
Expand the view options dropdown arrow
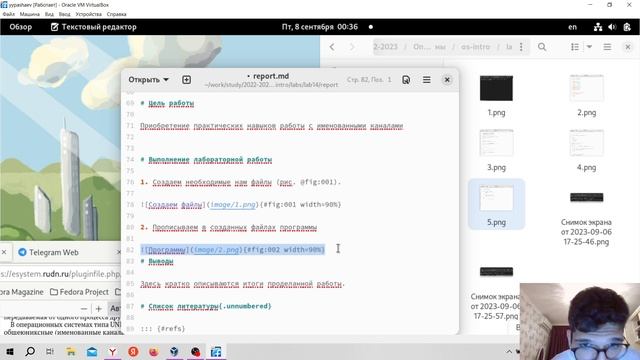pos(589,47)
